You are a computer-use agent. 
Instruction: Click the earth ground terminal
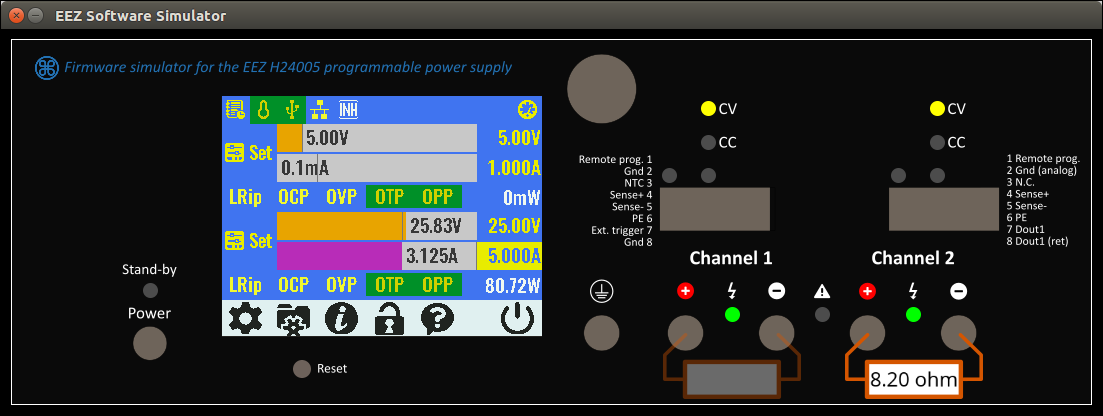(603, 332)
